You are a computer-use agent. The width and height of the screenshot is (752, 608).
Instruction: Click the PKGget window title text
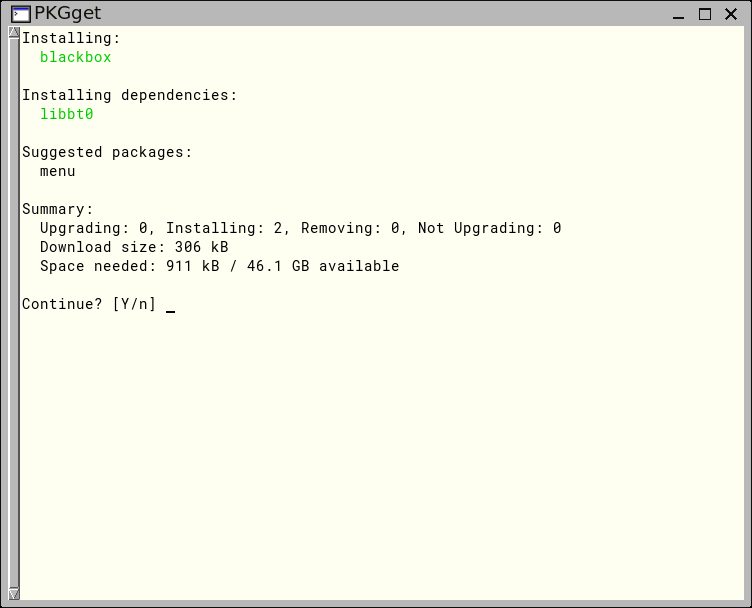[x=68, y=13]
